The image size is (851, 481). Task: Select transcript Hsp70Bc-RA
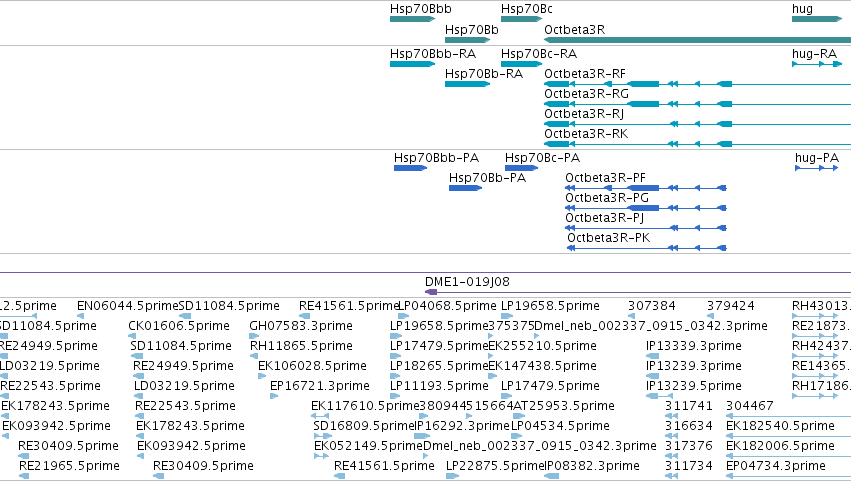[521, 64]
